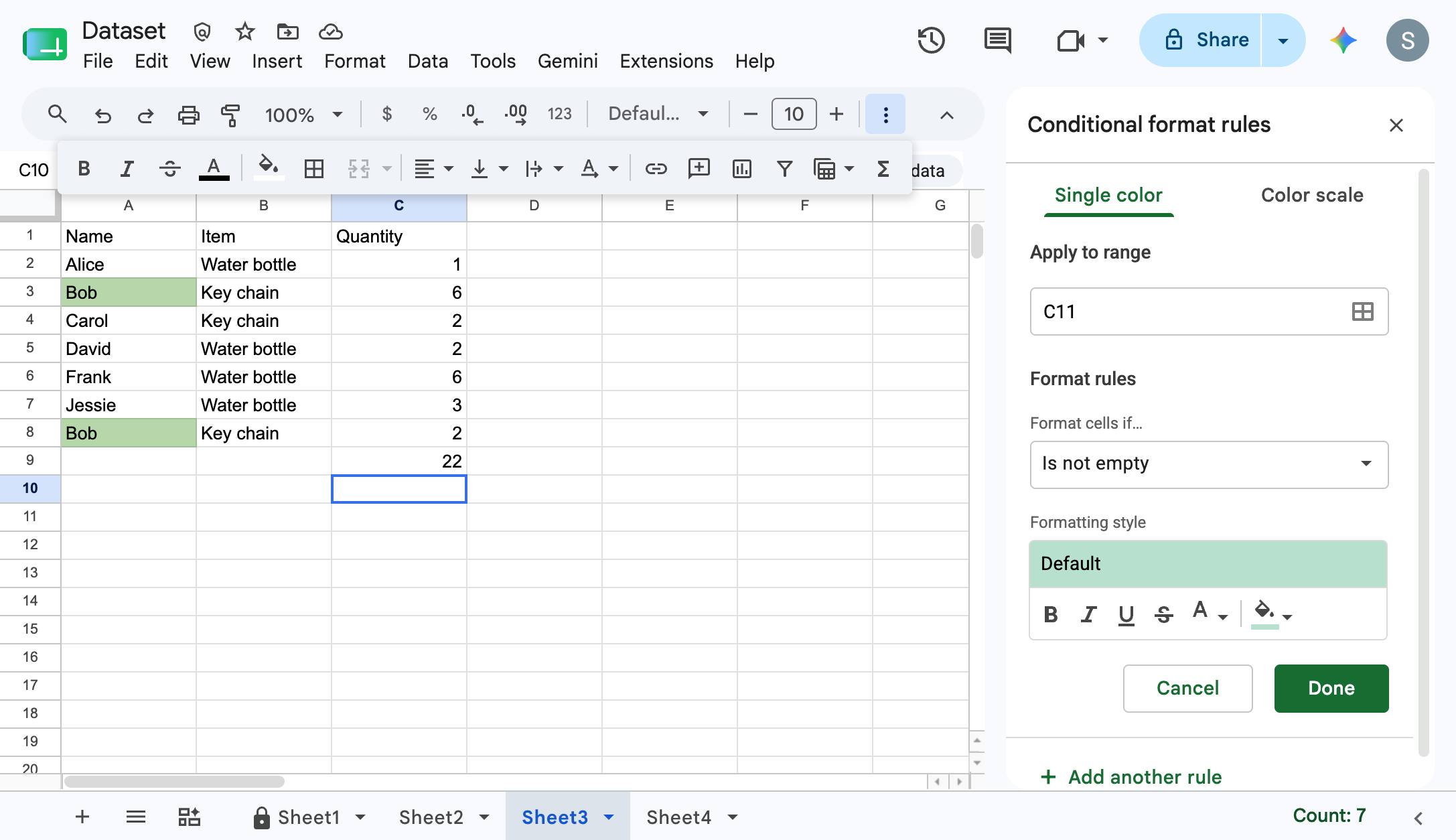Click the Done button

coord(1331,689)
